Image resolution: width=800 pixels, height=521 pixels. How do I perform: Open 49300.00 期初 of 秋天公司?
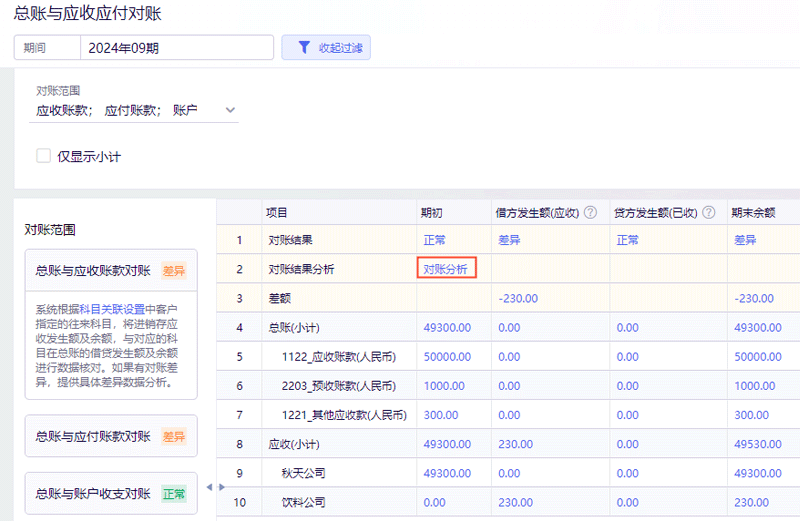[x=447, y=473]
